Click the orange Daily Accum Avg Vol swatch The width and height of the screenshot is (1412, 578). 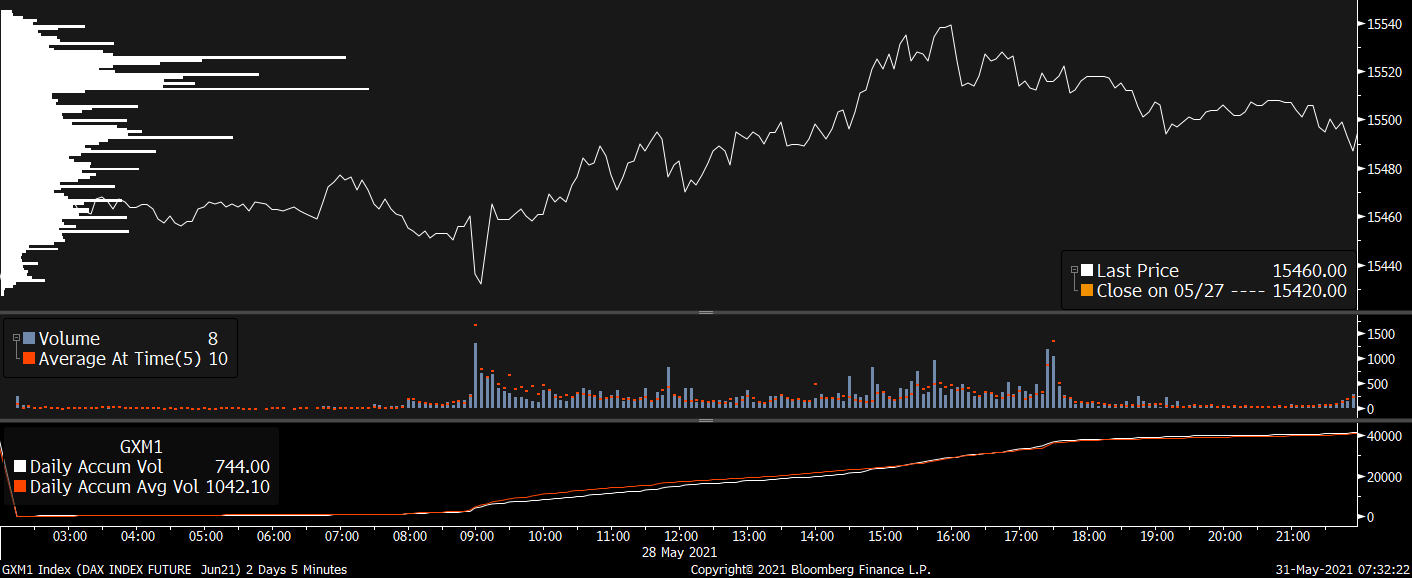[20, 487]
